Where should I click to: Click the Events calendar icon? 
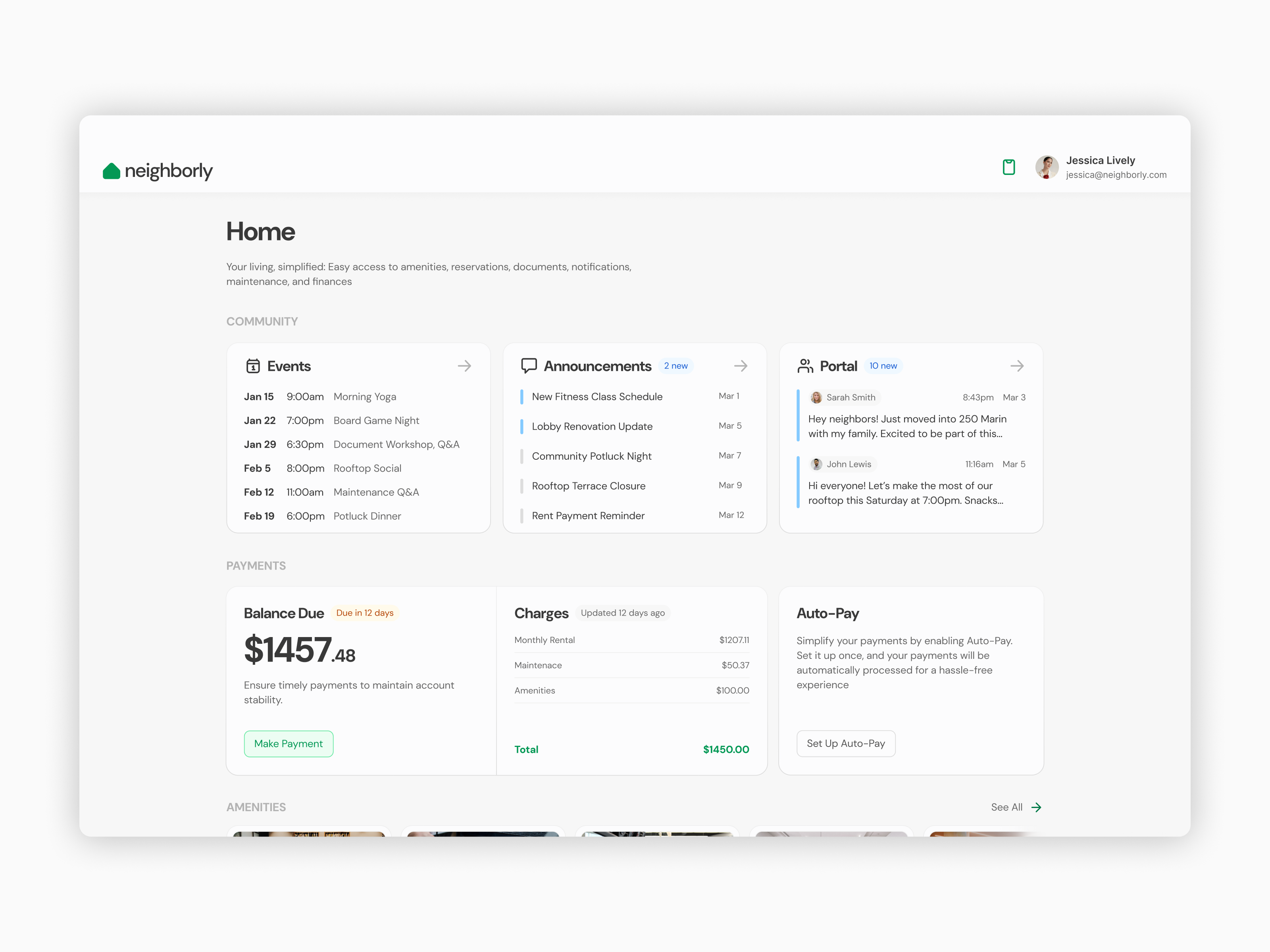pos(253,366)
